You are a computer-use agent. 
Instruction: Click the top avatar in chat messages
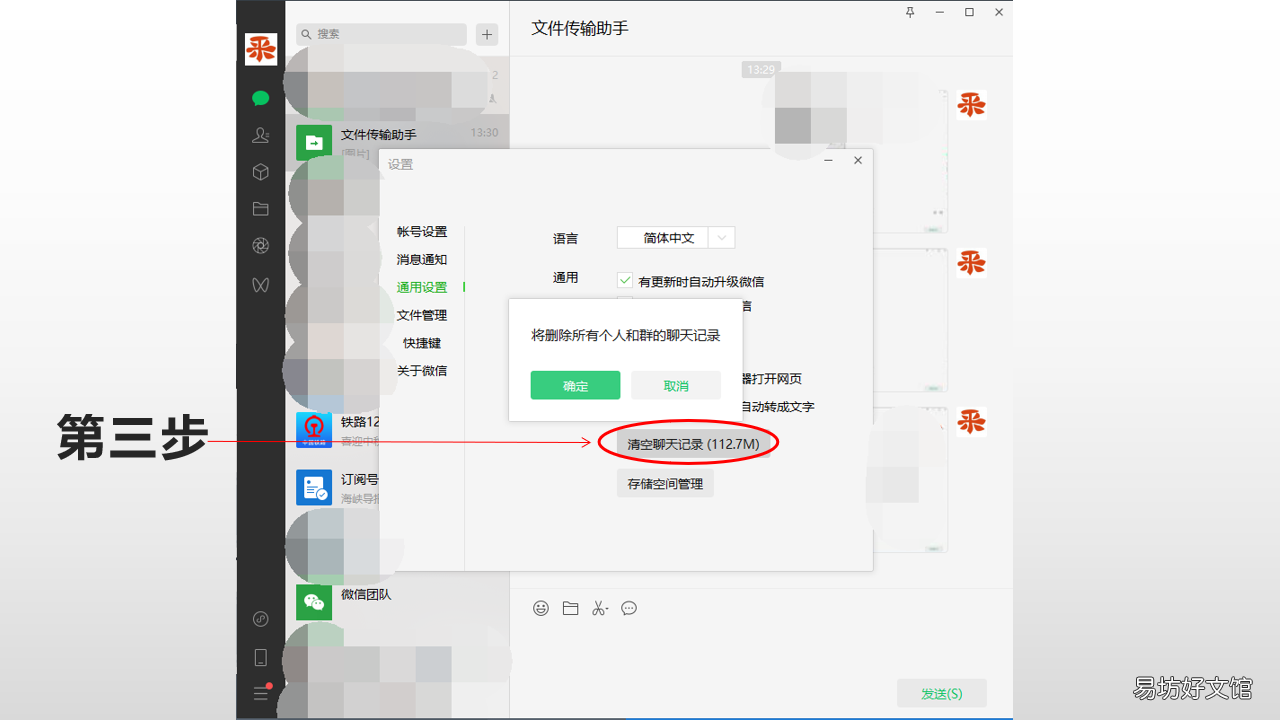click(971, 104)
